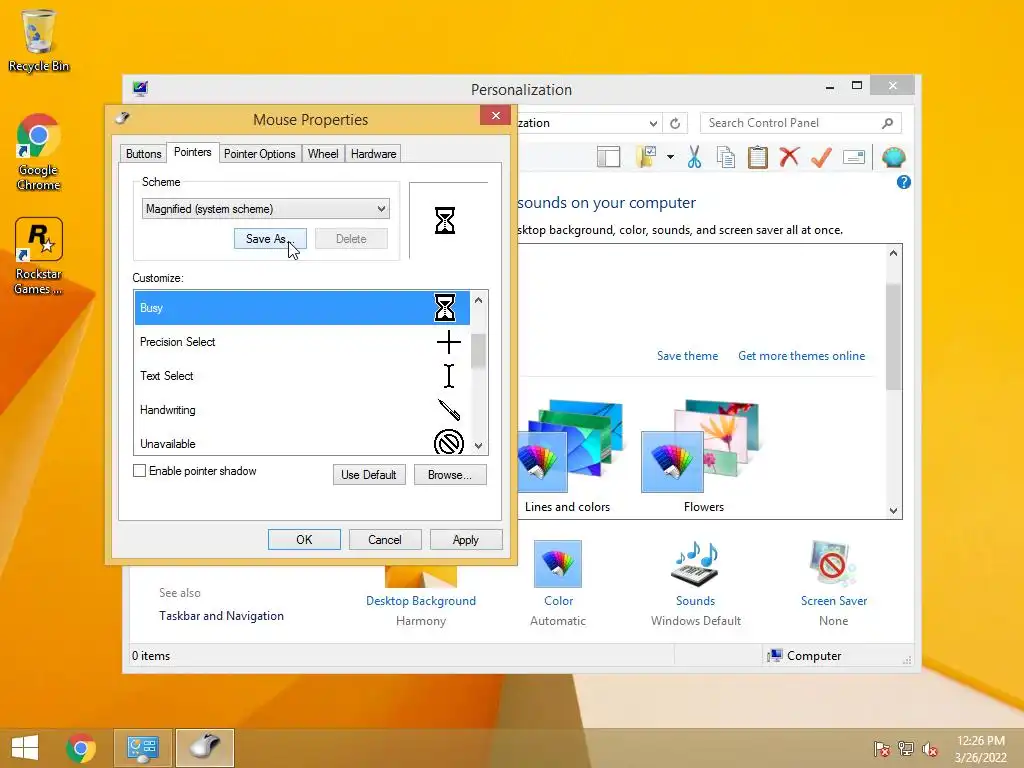The width and height of the screenshot is (1024, 768).
Task: Click the red X Delete toolbar icon
Action: click(790, 157)
